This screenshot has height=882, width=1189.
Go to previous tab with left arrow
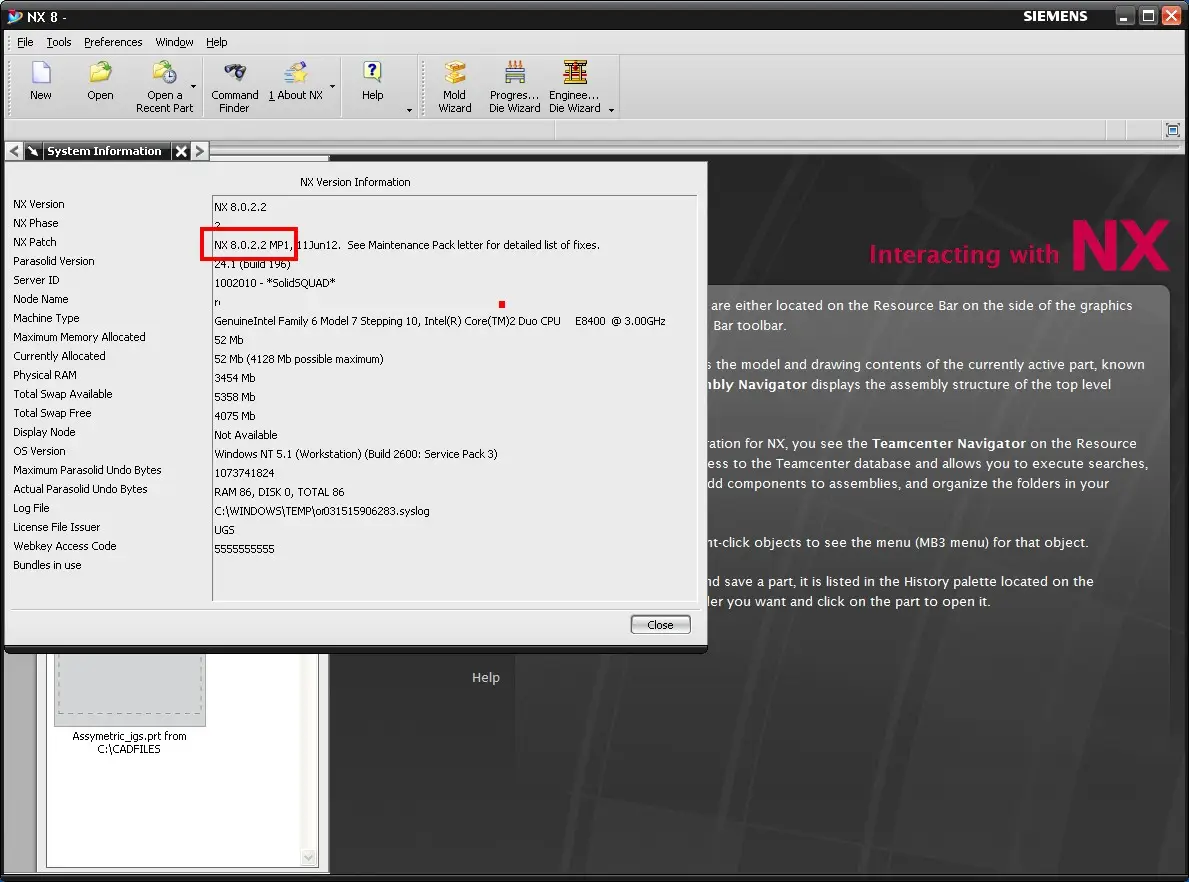[14, 151]
